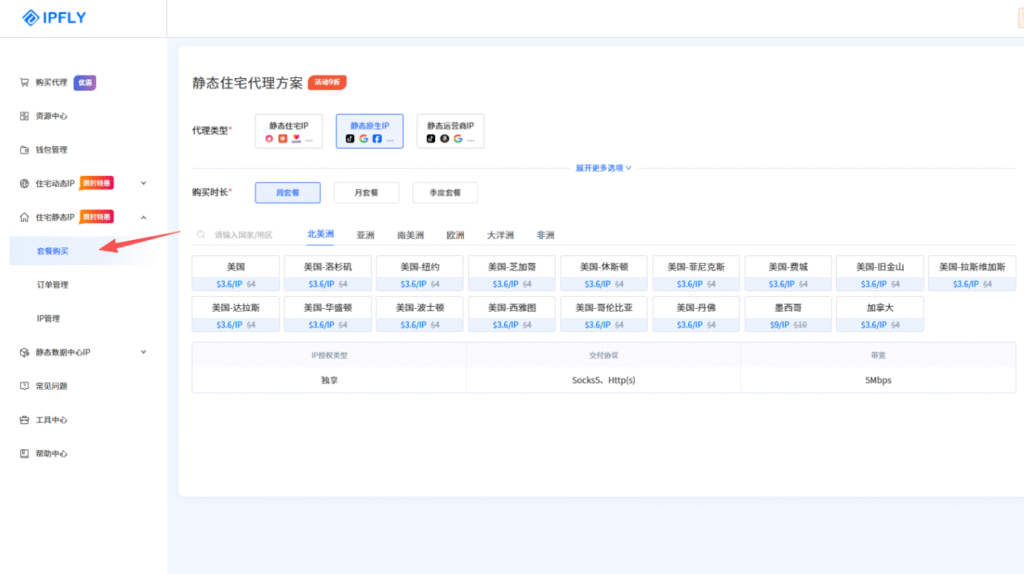The width and height of the screenshot is (1024, 574).
Task: Click the 资源中心 grid icon
Action: pos(24,116)
